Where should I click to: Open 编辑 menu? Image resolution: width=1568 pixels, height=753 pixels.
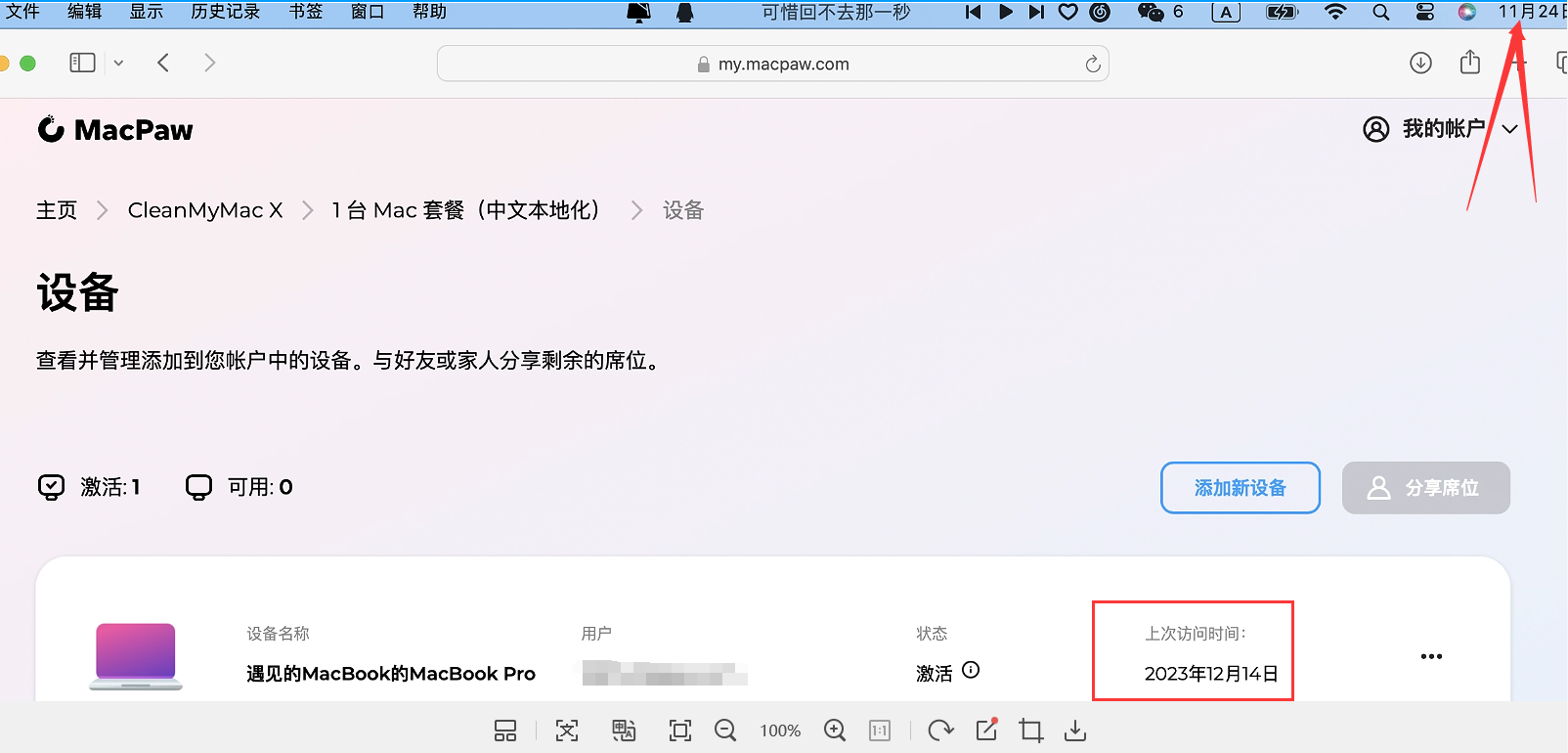[85, 12]
